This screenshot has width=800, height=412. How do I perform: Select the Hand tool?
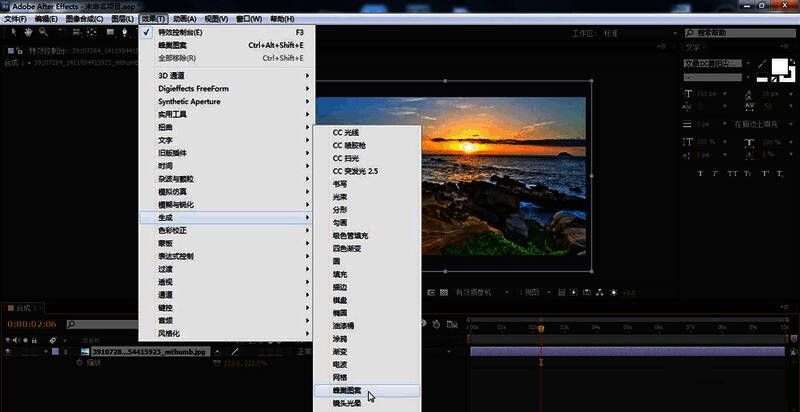coord(26,32)
